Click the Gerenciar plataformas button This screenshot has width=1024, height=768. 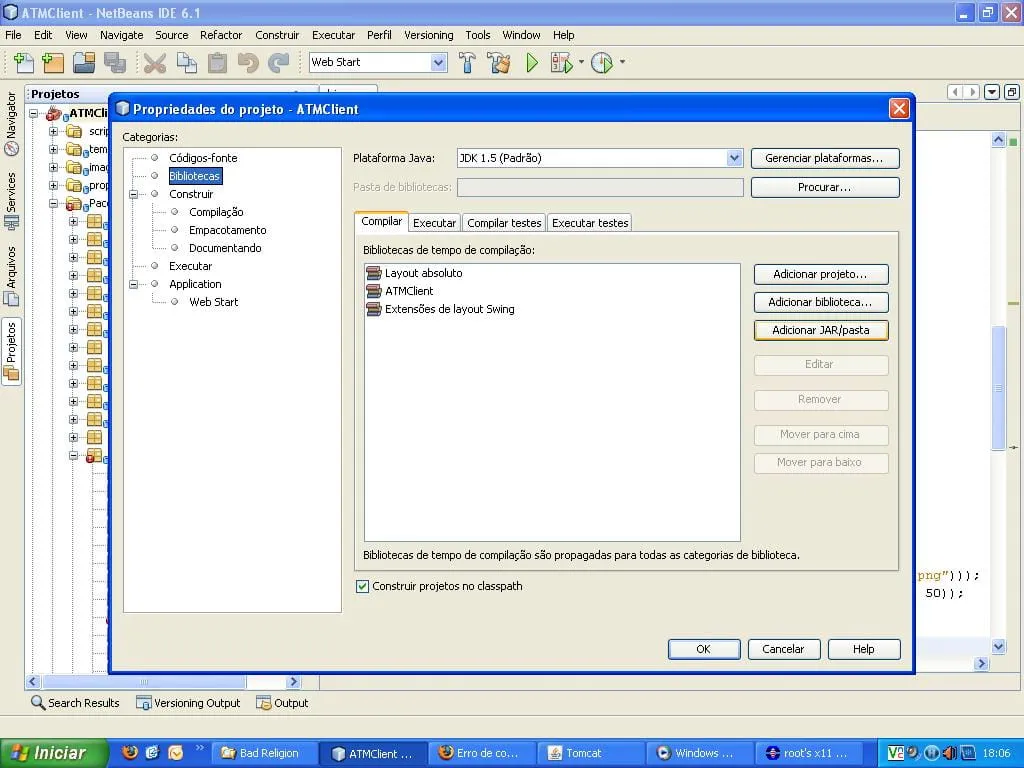[x=824, y=158]
